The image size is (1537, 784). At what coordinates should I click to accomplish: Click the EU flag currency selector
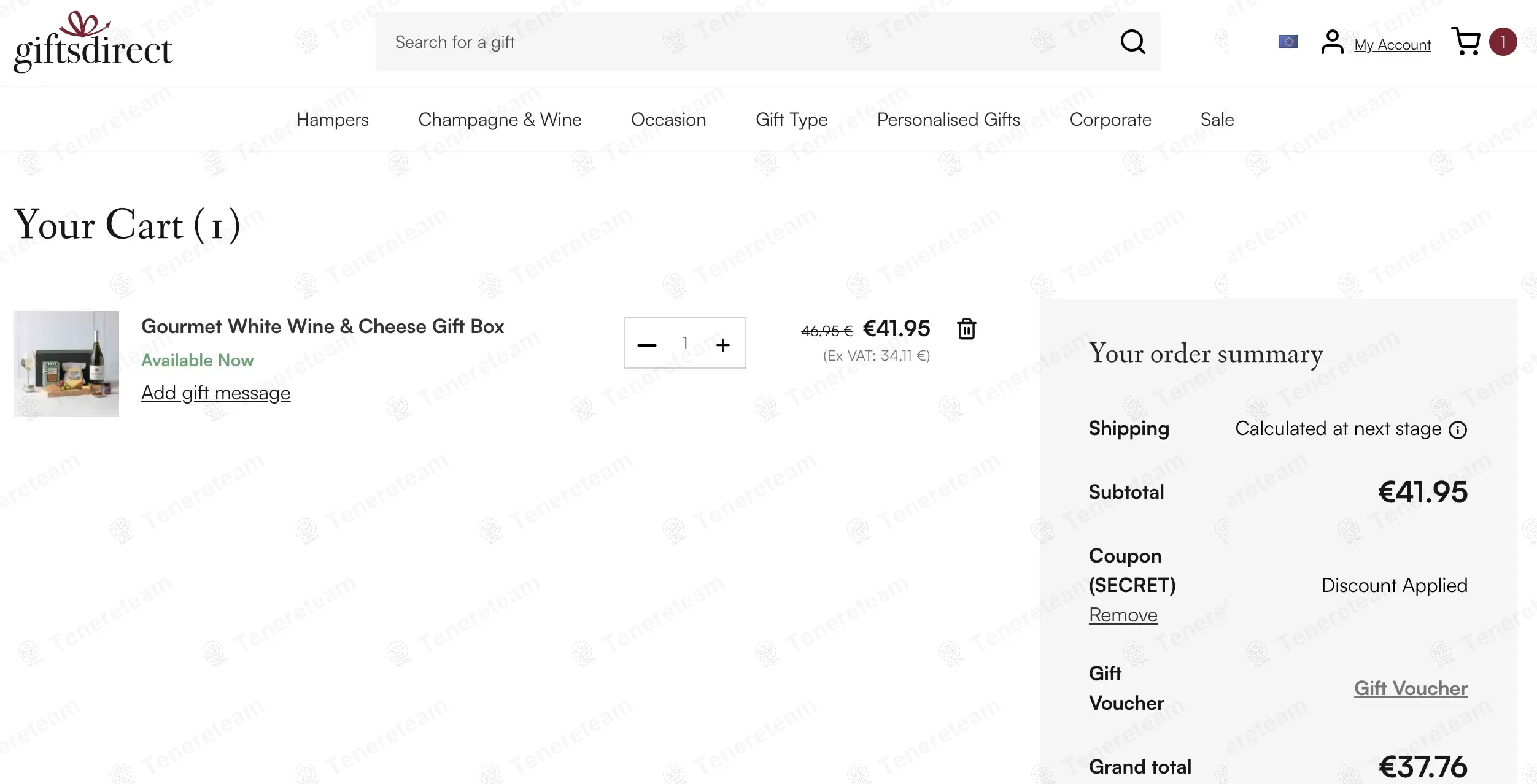(x=1288, y=42)
